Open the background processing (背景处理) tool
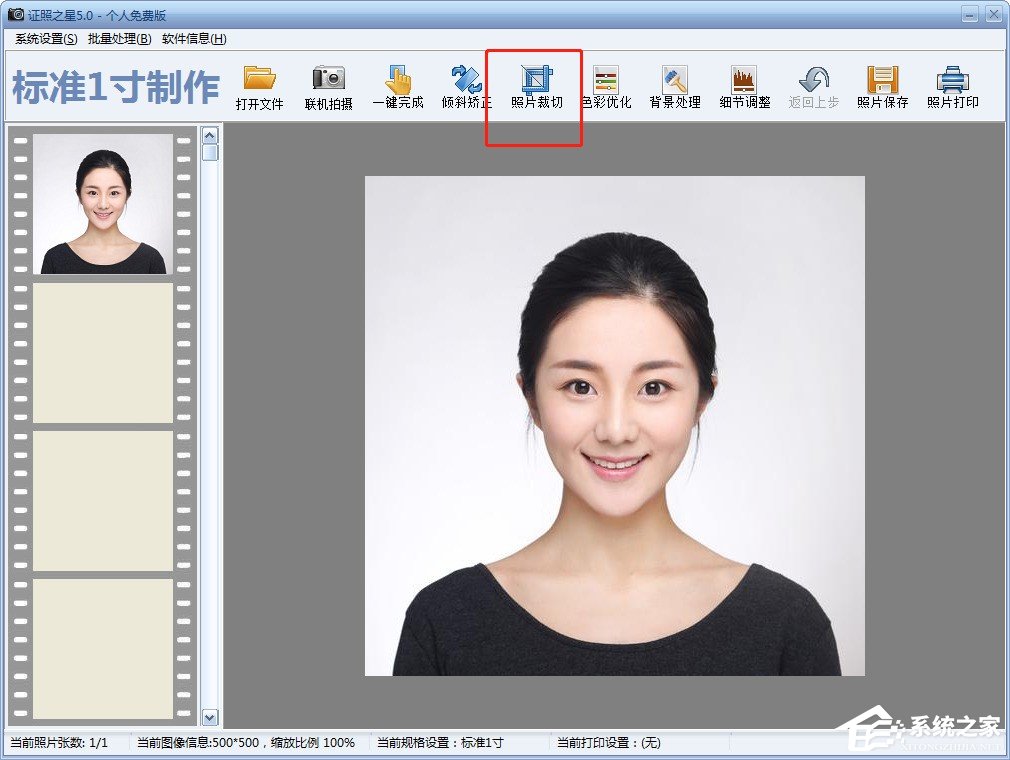This screenshot has width=1010, height=760. [675, 80]
